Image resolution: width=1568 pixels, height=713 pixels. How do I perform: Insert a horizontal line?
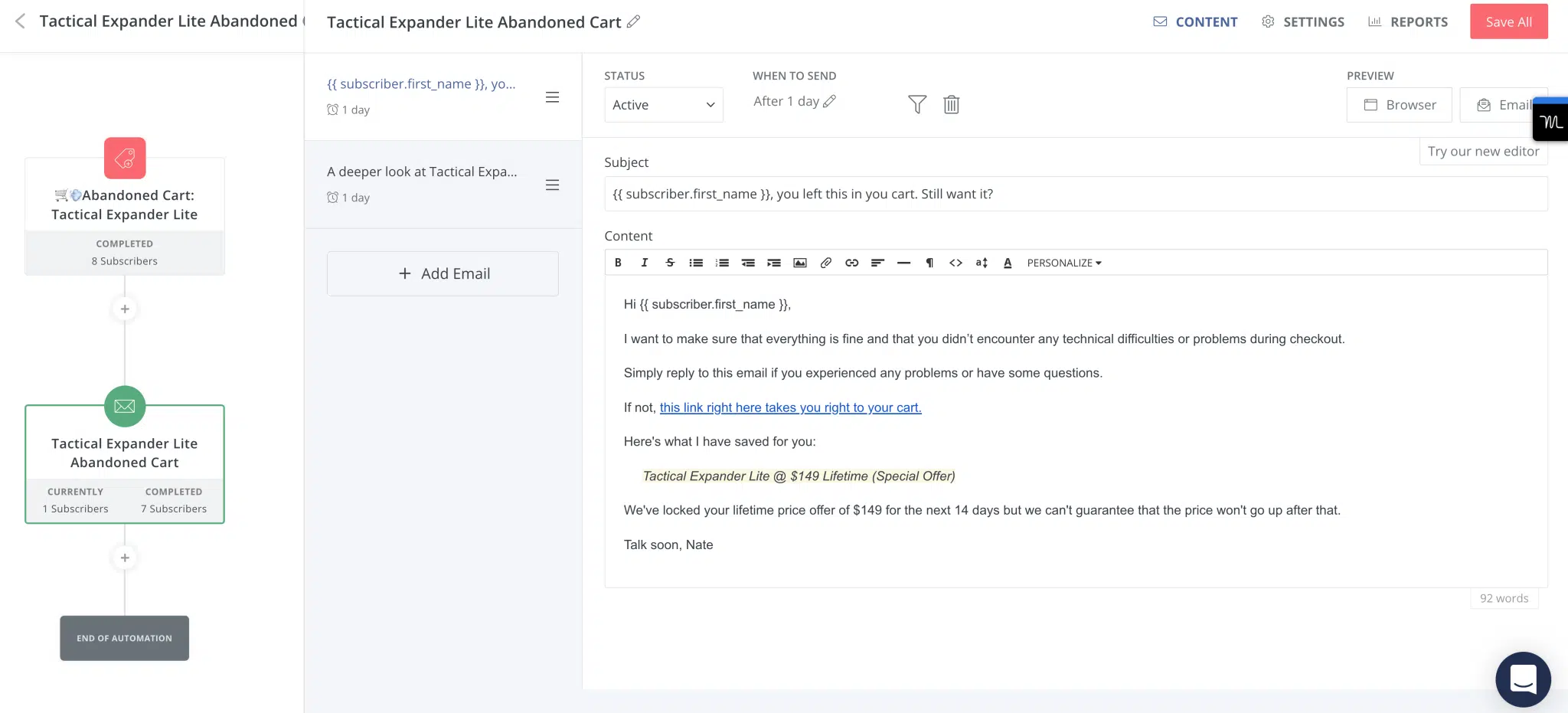point(903,263)
